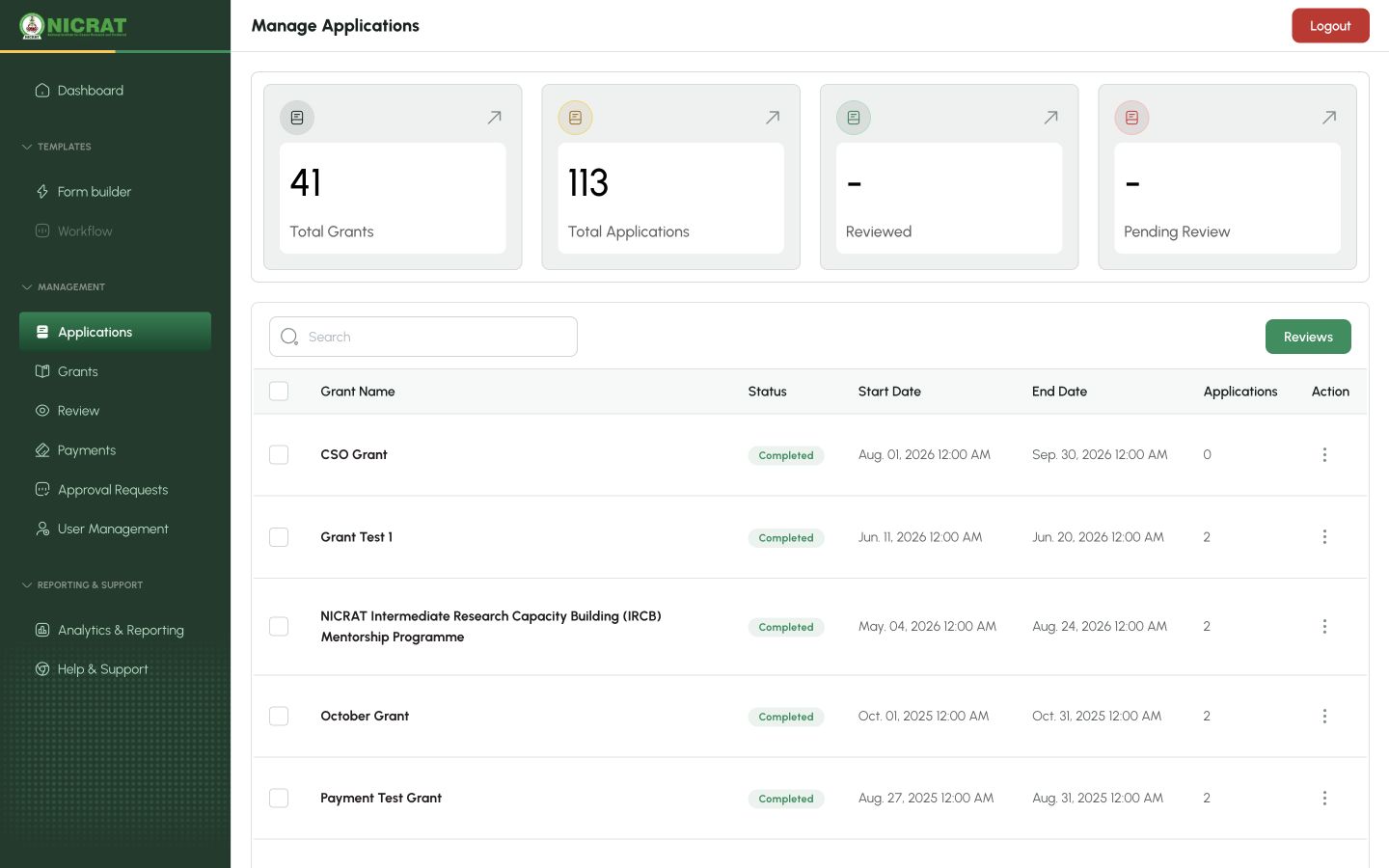The height and width of the screenshot is (868, 1389).
Task: Open User Management in sidebar
Action: point(115,529)
